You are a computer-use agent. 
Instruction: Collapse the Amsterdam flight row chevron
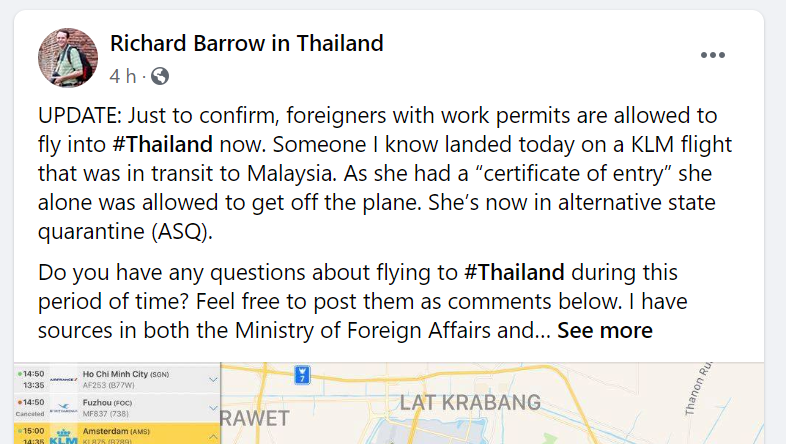(213, 436)
